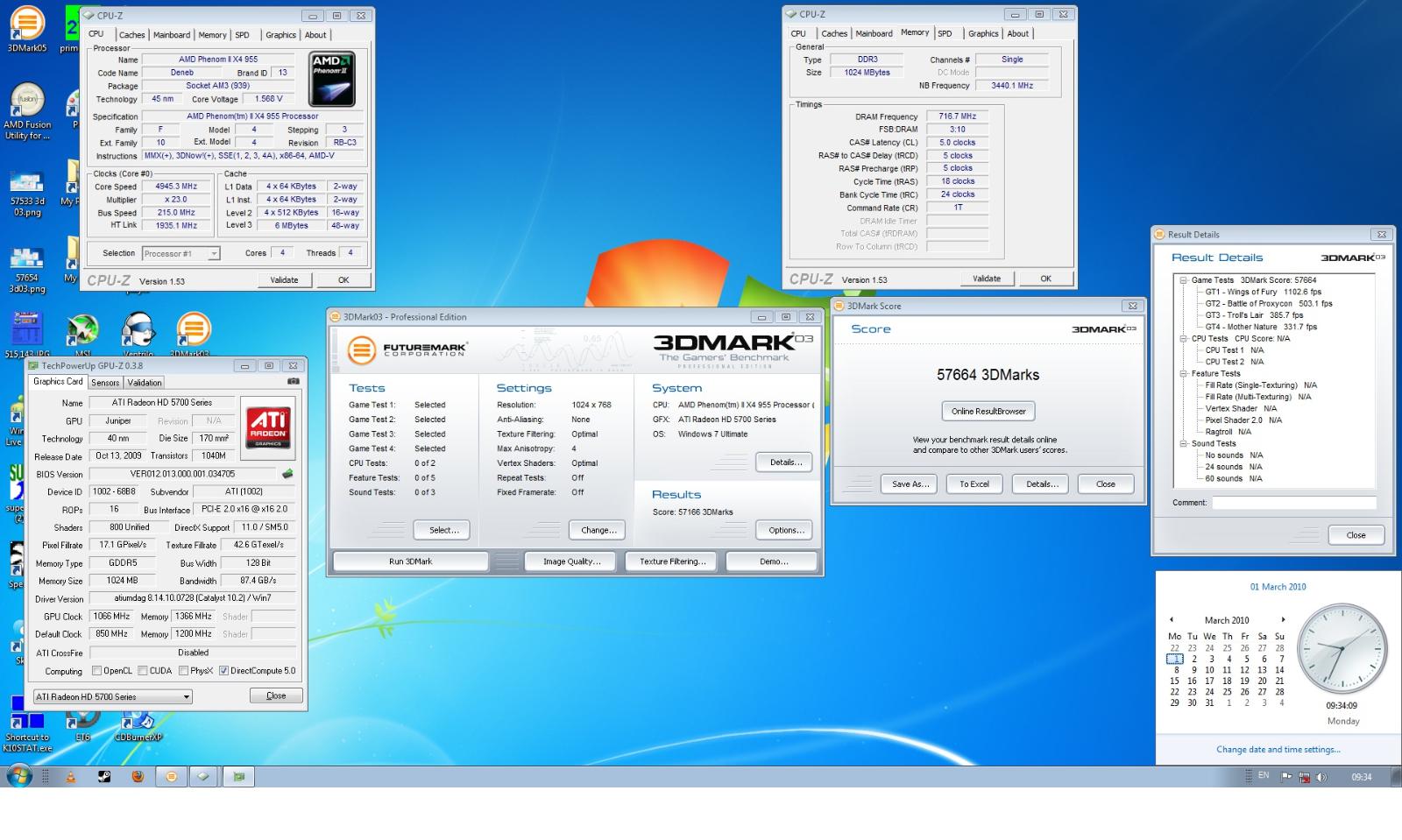Click the Image Quality button in 3DMark03
1402x840 pixels.
point(570,561)
